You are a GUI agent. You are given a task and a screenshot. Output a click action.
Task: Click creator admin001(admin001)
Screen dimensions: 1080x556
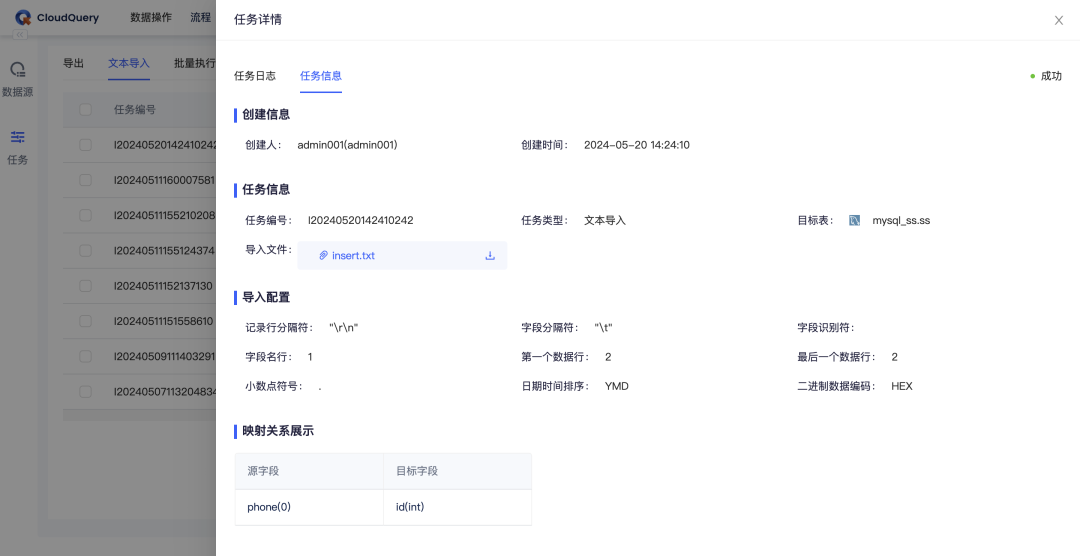point(347,145)
